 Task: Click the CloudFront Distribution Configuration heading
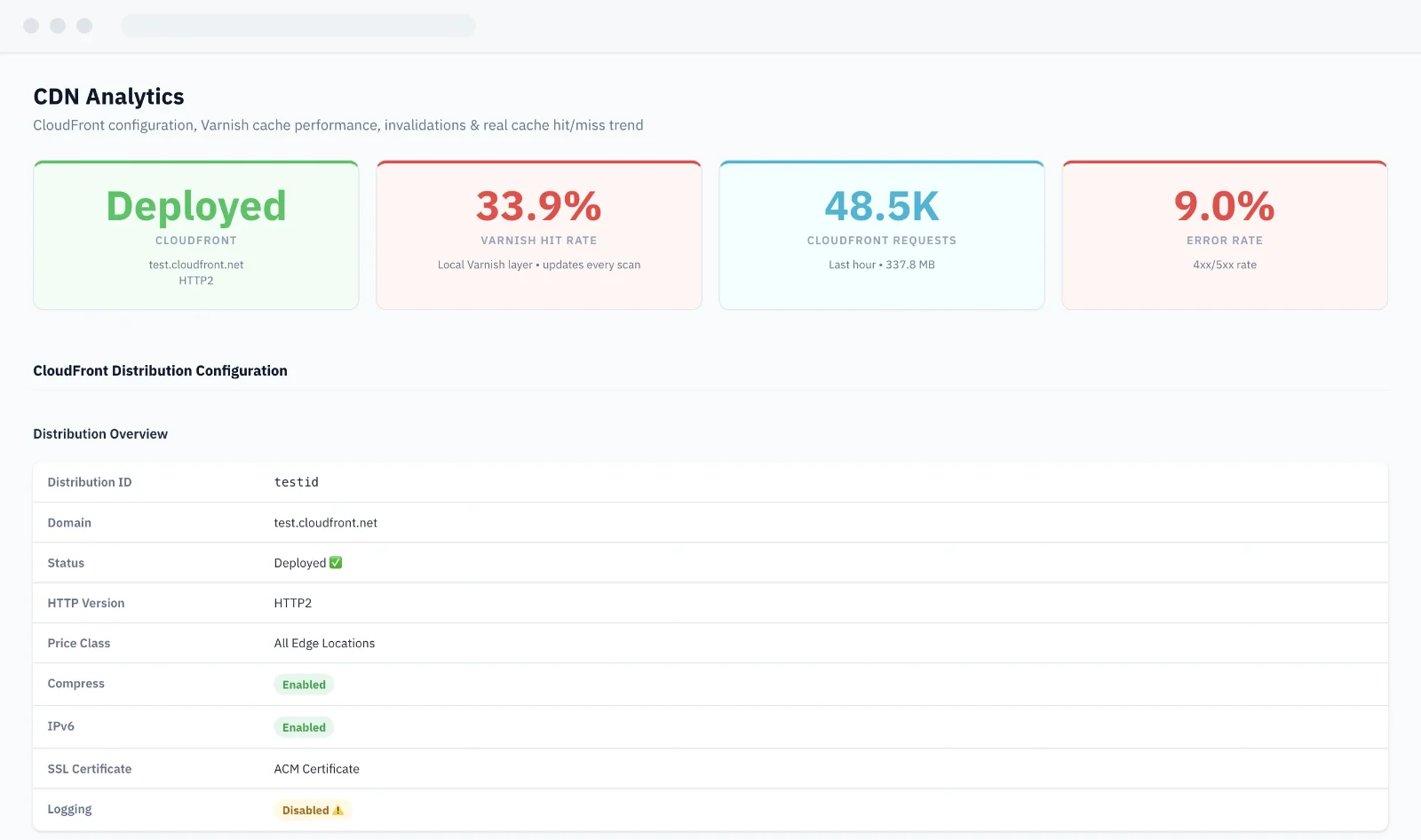(x=161, y=371)
